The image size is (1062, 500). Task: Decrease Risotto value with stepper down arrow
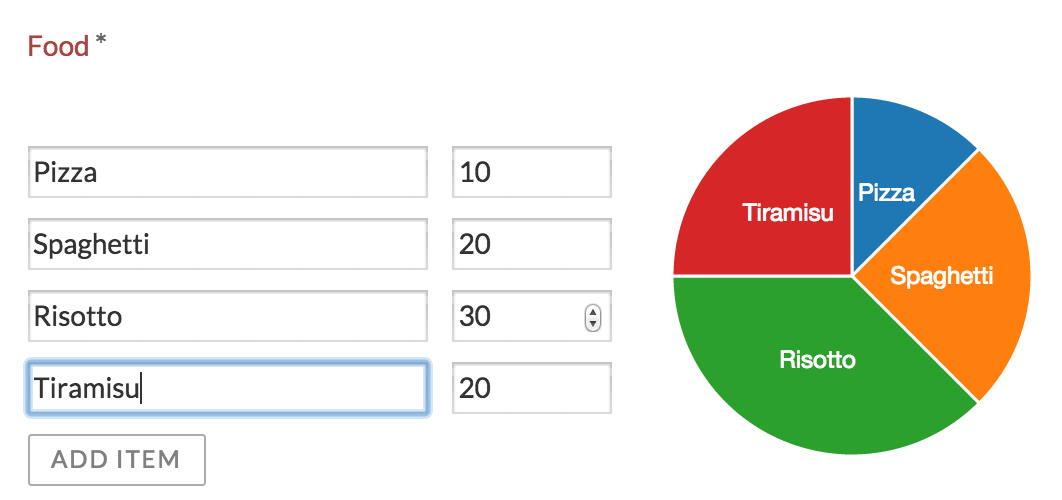(593, 323)
